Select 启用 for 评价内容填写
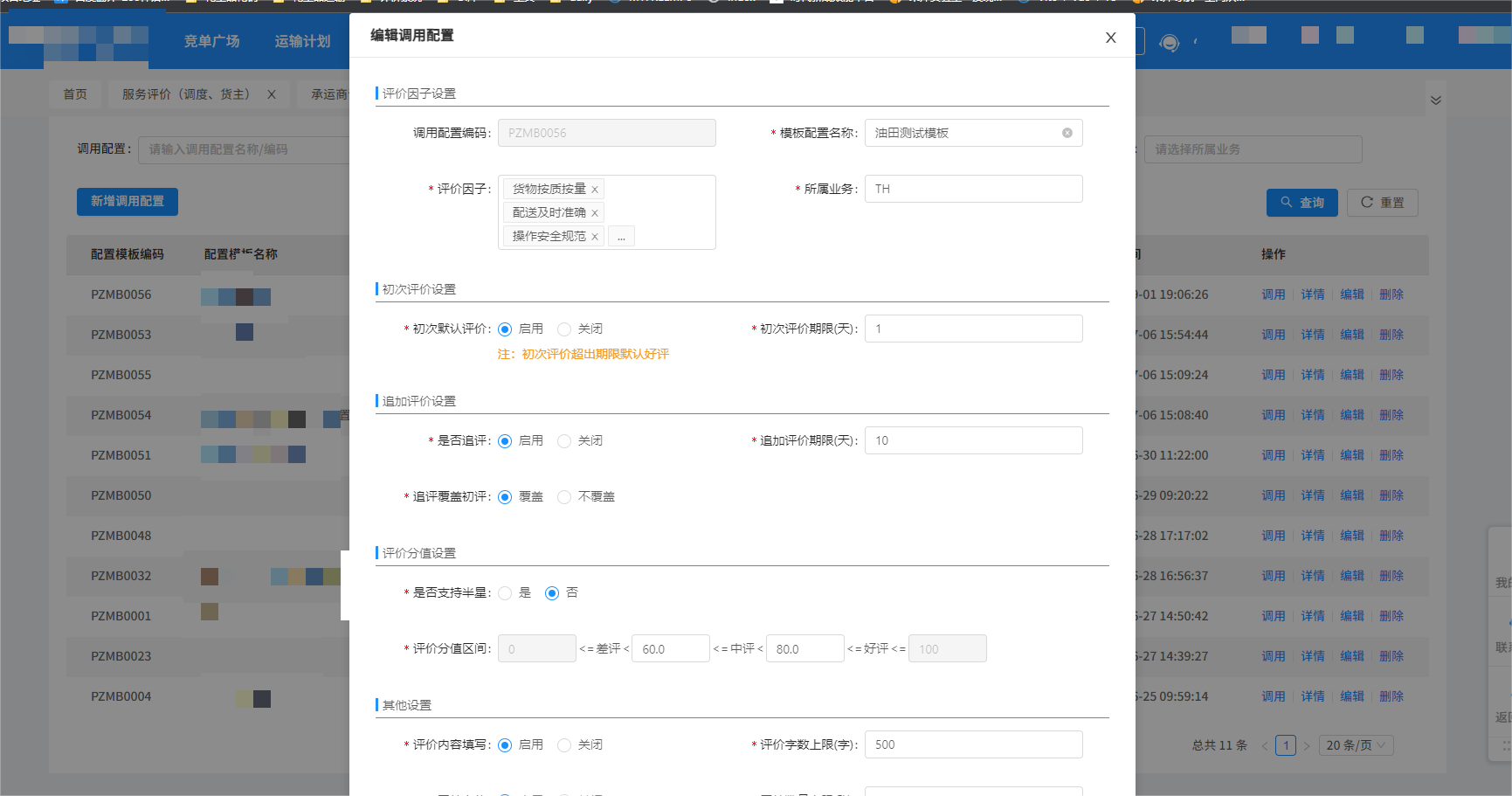The height and width of the screenshot is (796, 1512). (x=505, y=745)
